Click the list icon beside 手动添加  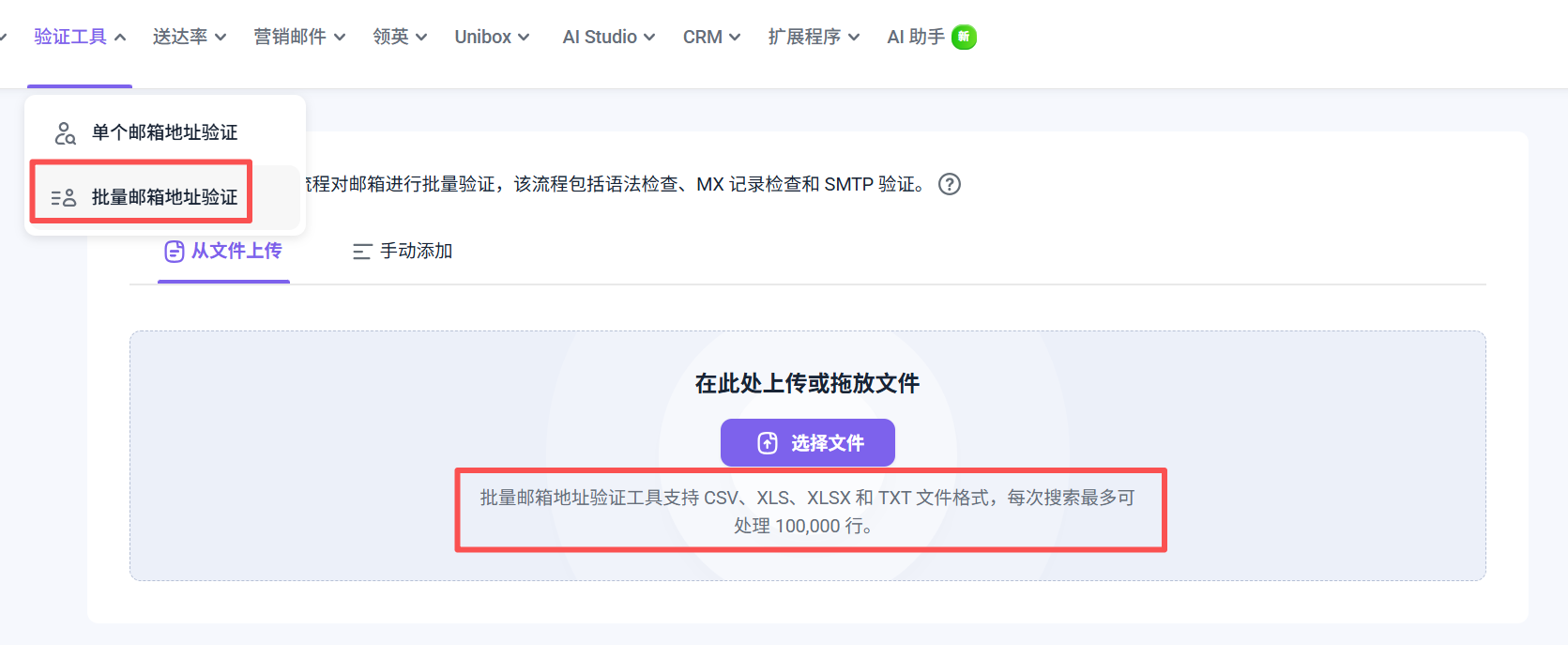point(362,252)
